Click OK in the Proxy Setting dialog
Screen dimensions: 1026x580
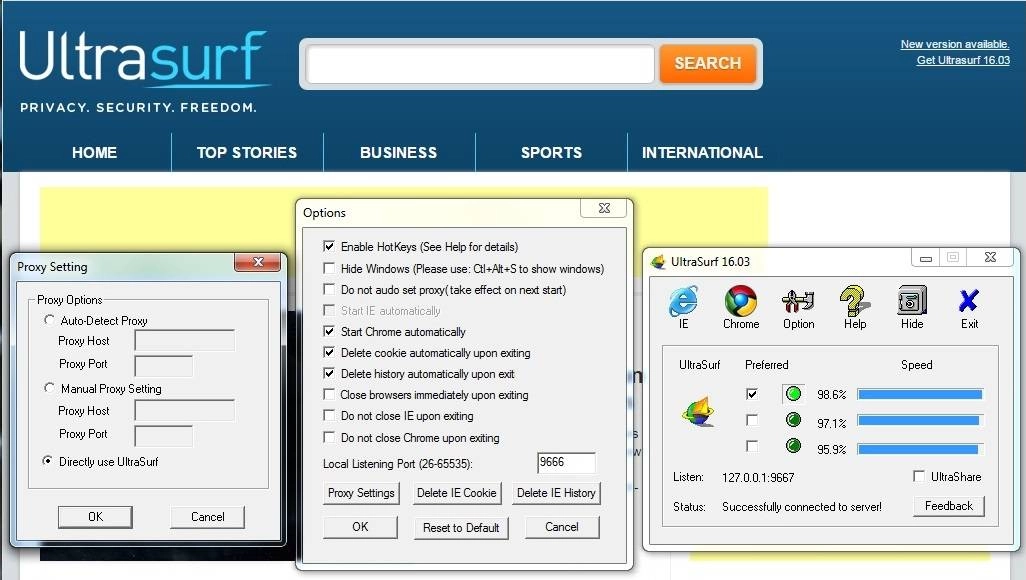click(96, 517)
